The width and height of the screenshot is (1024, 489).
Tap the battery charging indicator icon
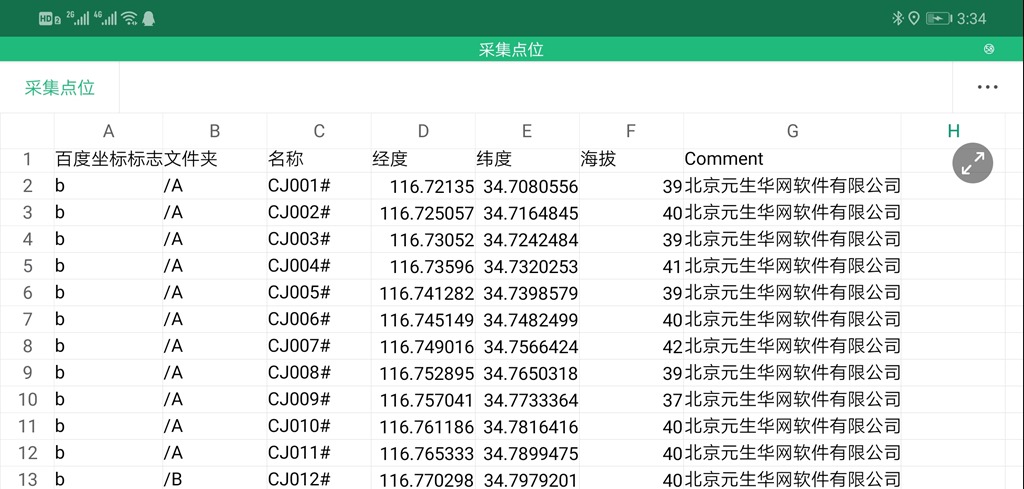pyautogui.click(x=938, y=18)
